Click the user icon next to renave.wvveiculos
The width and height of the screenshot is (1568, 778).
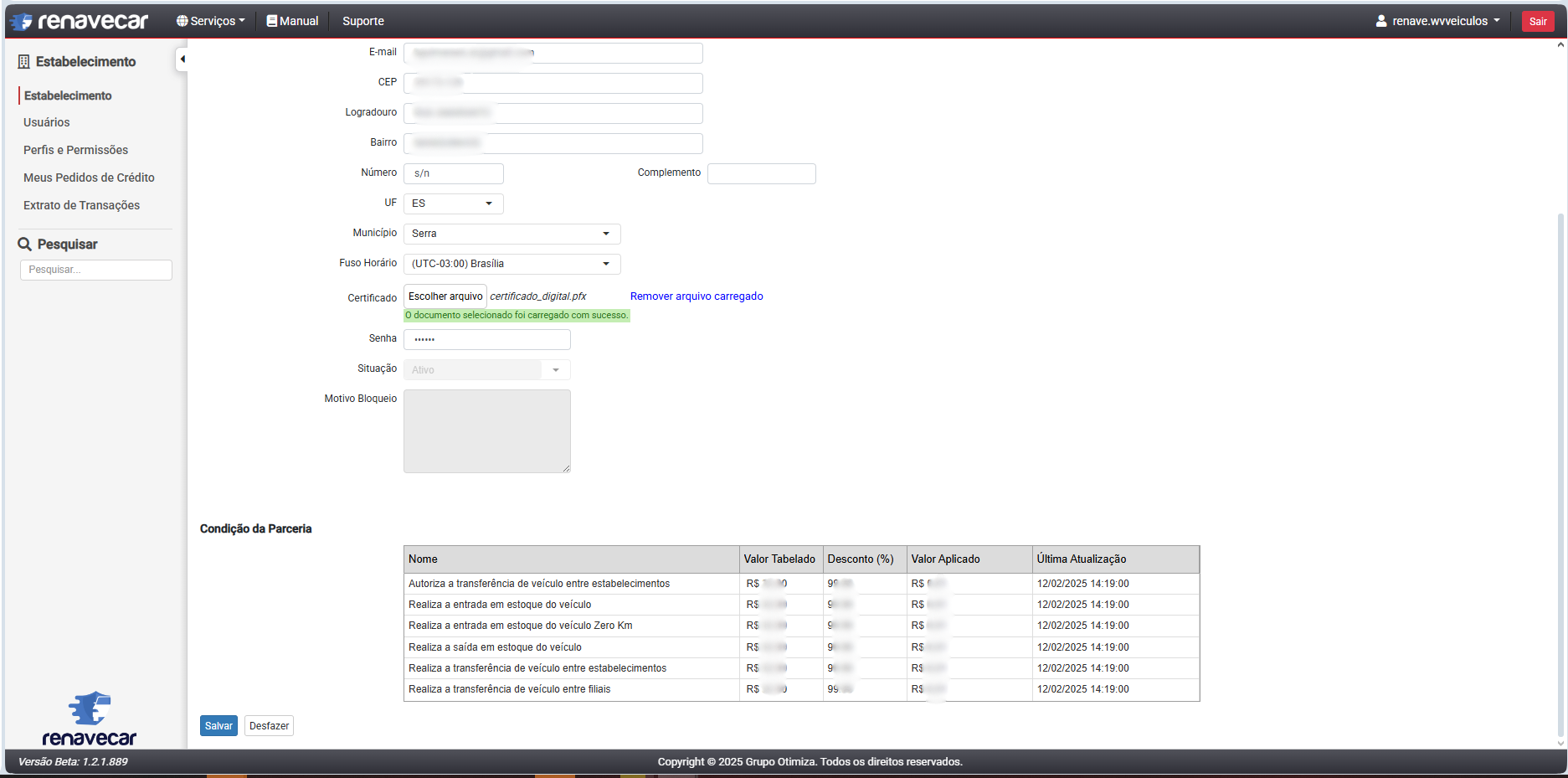[1381, 21]
